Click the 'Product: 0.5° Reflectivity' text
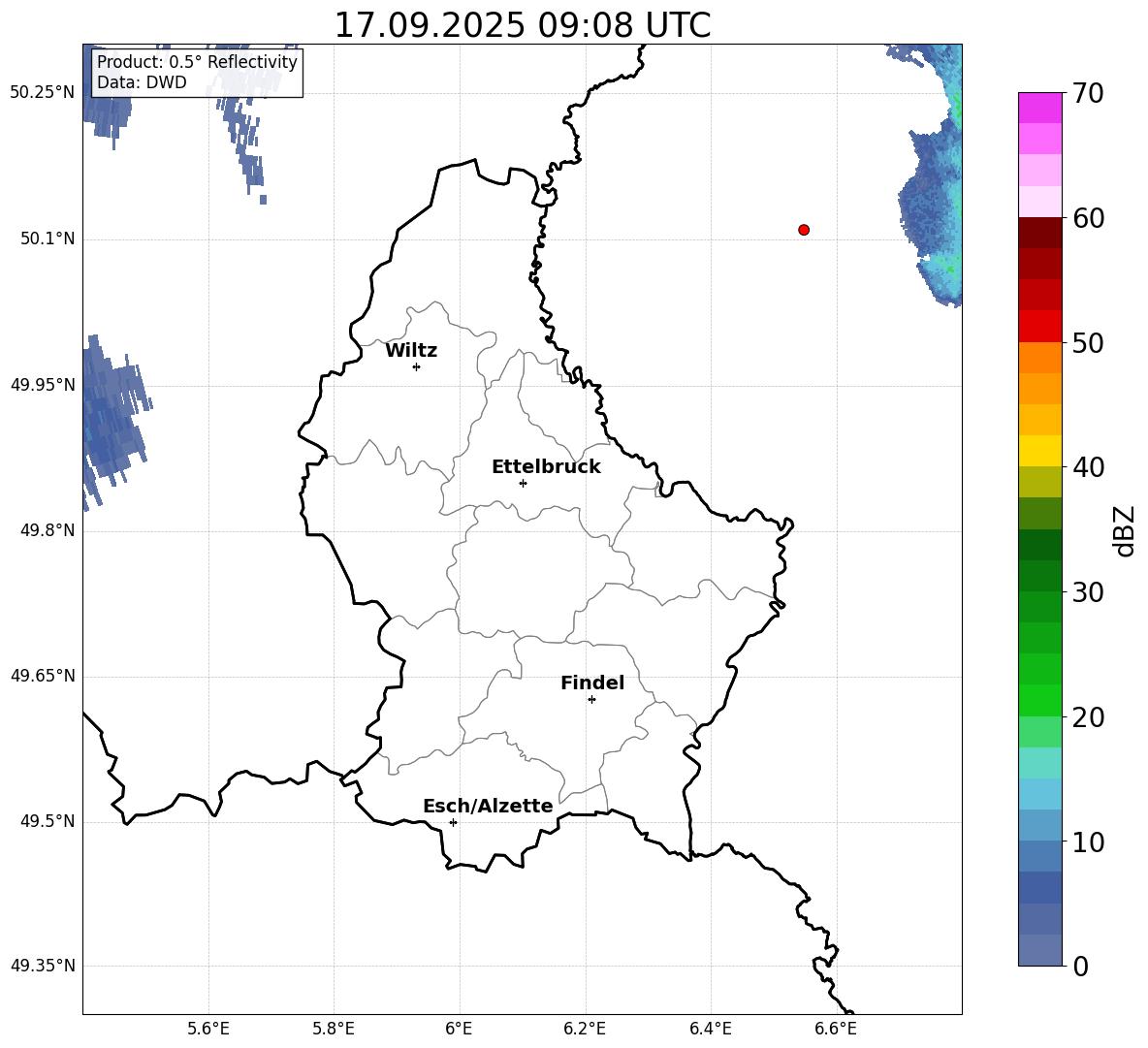Screen dimensions: 1148x1048 tap(197, 62)
